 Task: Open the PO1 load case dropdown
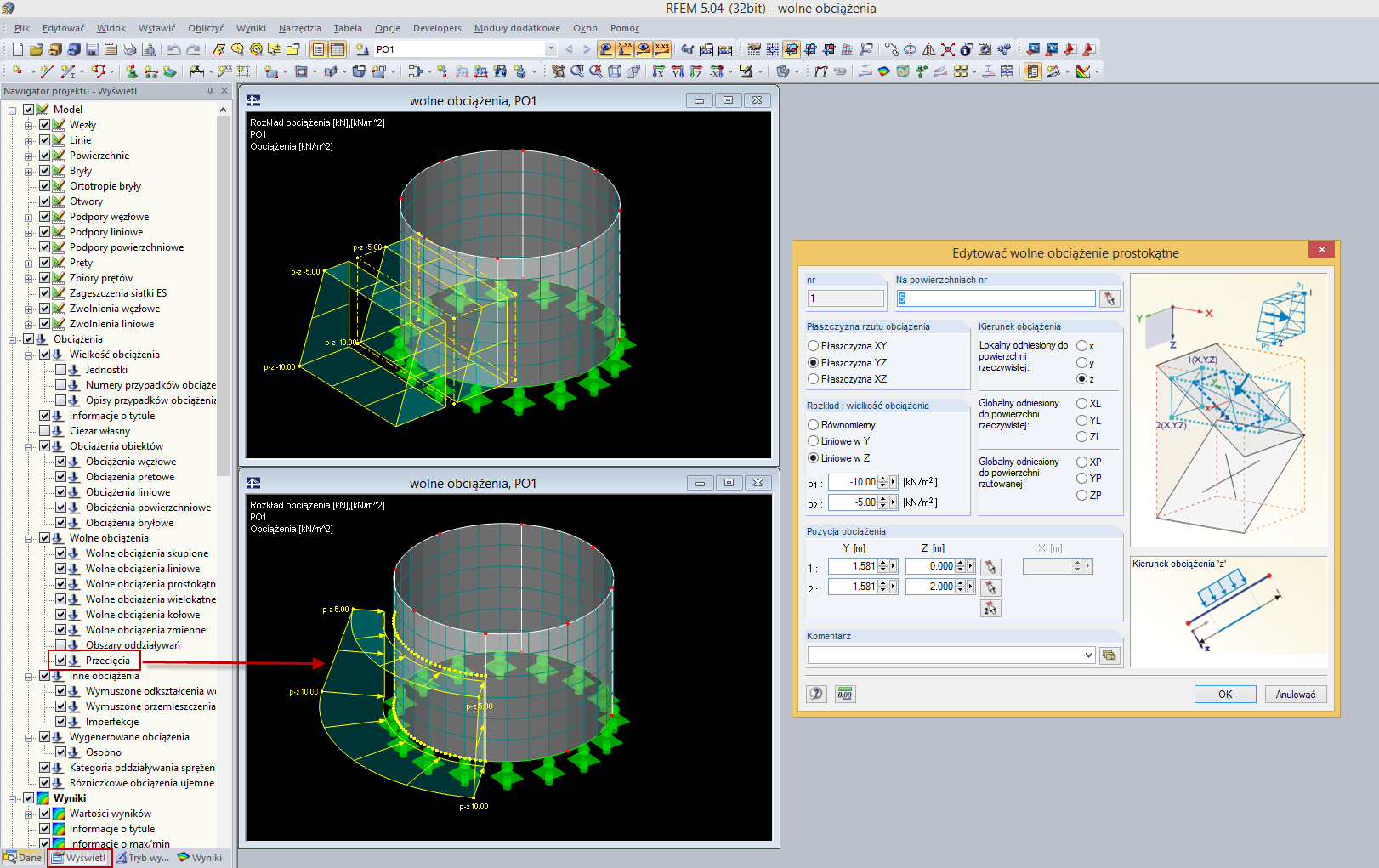pos(551,49)
